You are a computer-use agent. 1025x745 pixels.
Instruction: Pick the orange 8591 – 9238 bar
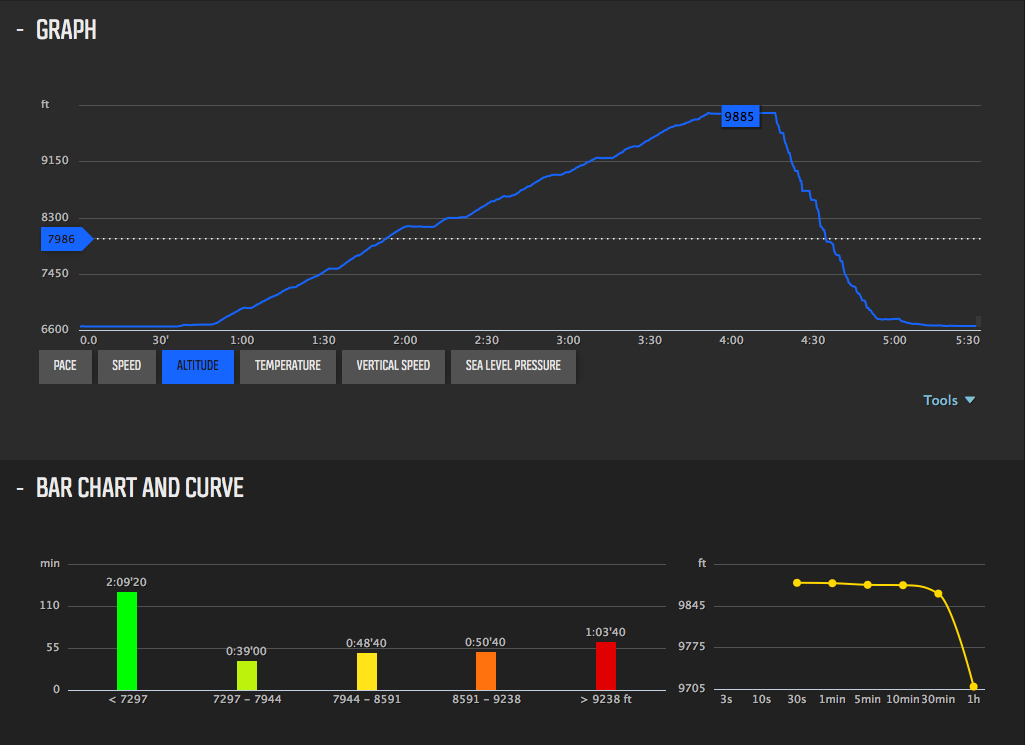(486, 670)
